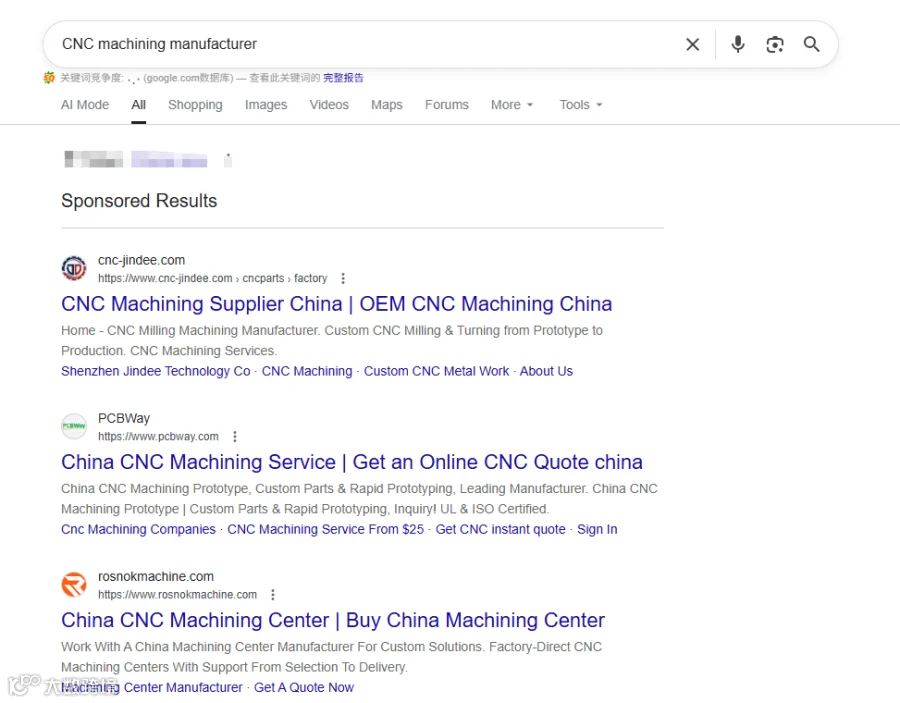900x703 pixels.
Task: Switch to the Images tab
Action: tap(266, 105)
